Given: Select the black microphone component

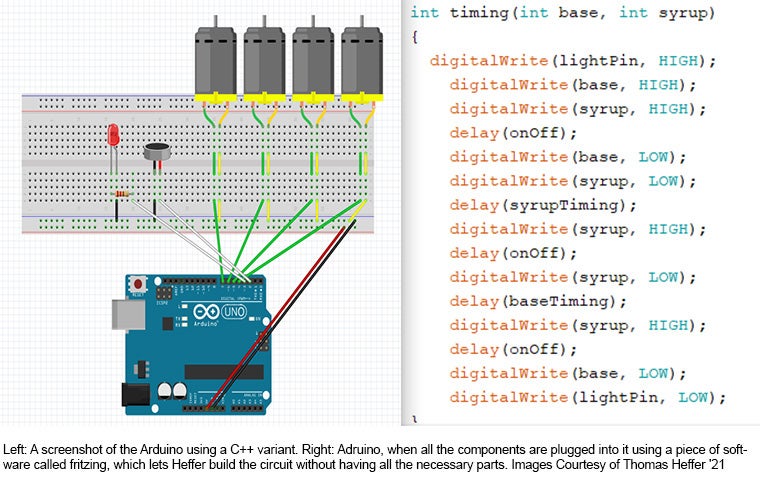Looking at the screenshot, I should [x=156, y=152].
